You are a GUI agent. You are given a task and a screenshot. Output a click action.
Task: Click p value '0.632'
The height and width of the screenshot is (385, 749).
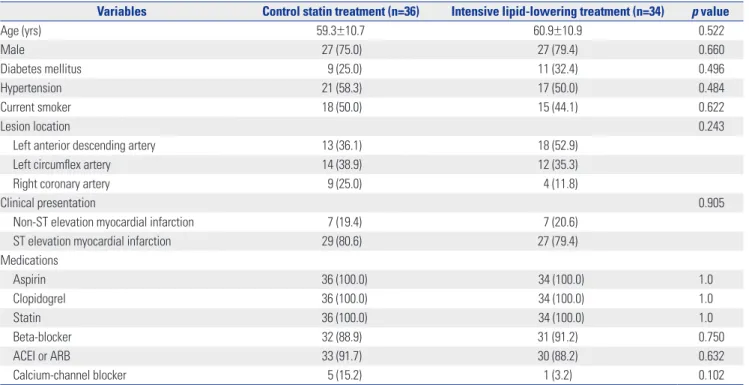(711, 356)
